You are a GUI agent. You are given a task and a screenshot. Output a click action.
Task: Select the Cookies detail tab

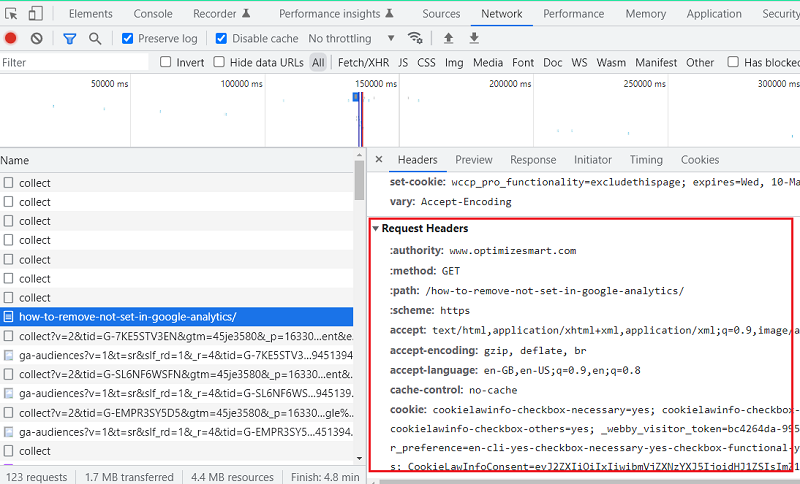click(x=699, y=160)
